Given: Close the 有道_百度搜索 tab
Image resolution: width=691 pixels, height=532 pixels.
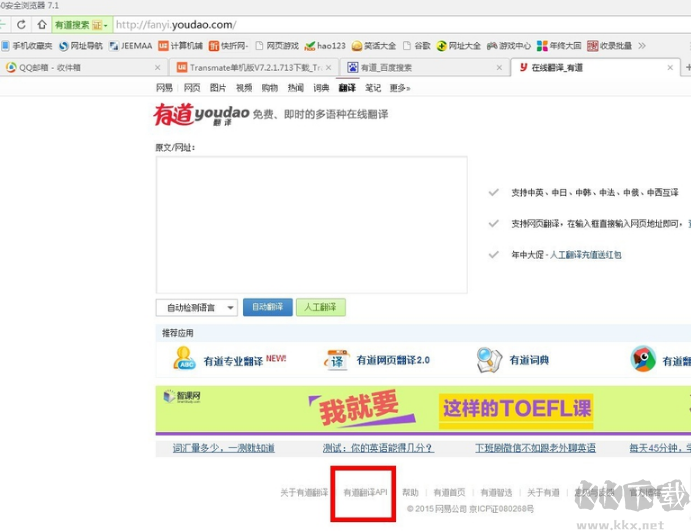Looking at the screenshot, I should (x=499, y=67).
